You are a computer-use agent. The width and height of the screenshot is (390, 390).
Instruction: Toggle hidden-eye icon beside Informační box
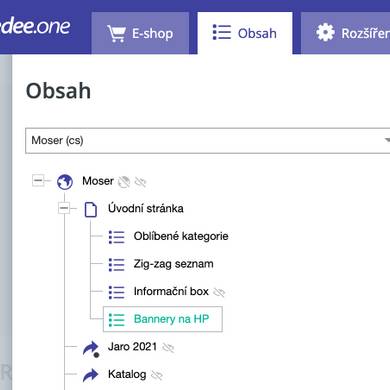point(219,292)
